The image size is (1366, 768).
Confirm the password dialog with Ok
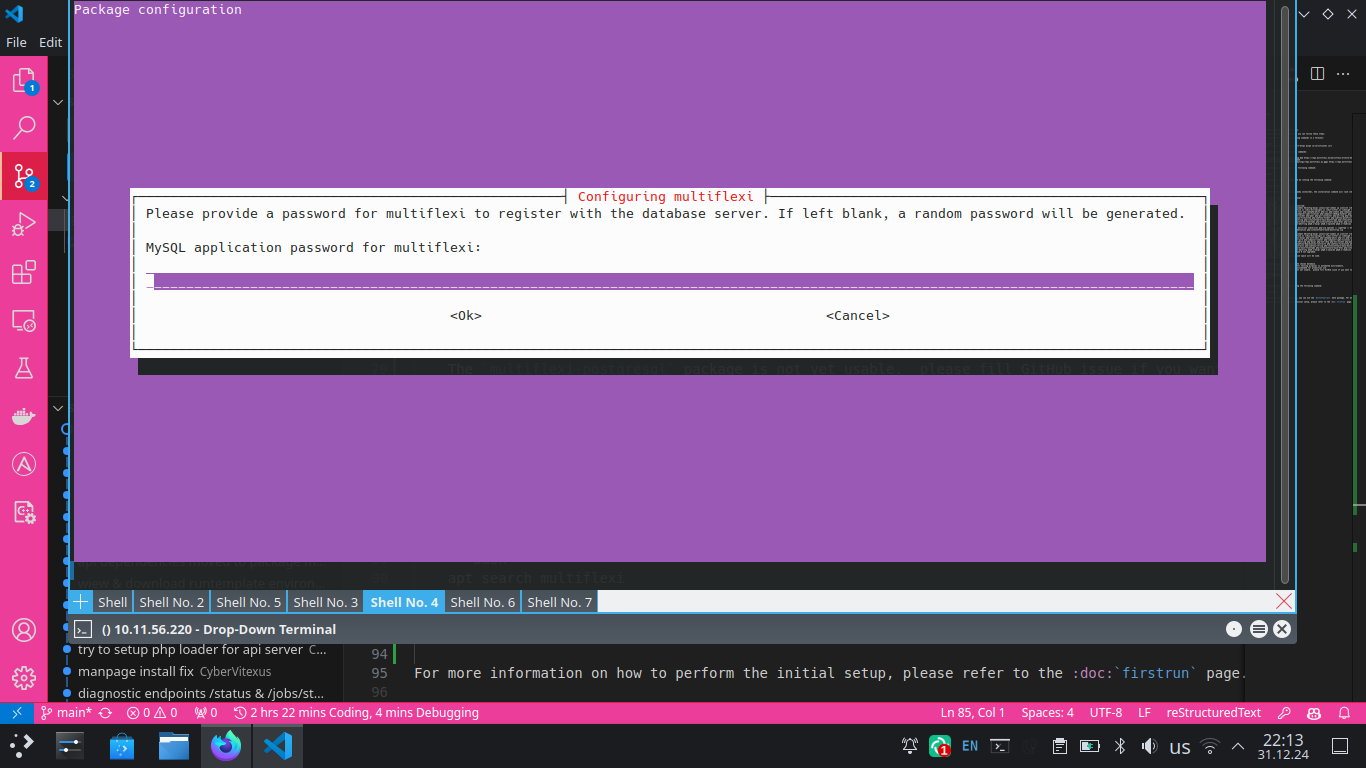click(x=466, y=315)
